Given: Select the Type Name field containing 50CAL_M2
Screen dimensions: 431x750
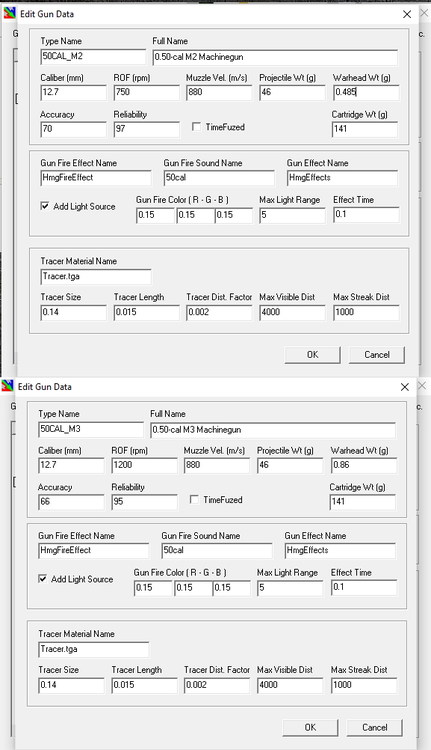Looking at the screenshot, I should [x=93, y=56].
